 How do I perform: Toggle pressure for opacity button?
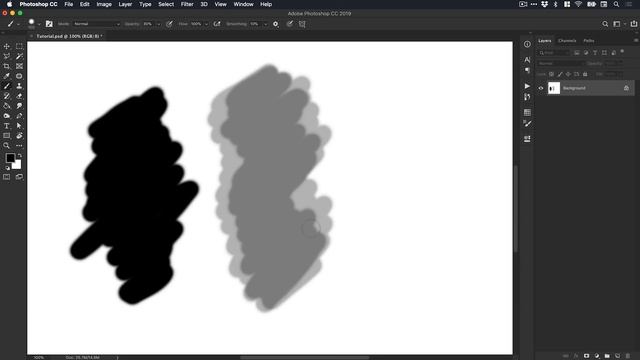[169, 24]
